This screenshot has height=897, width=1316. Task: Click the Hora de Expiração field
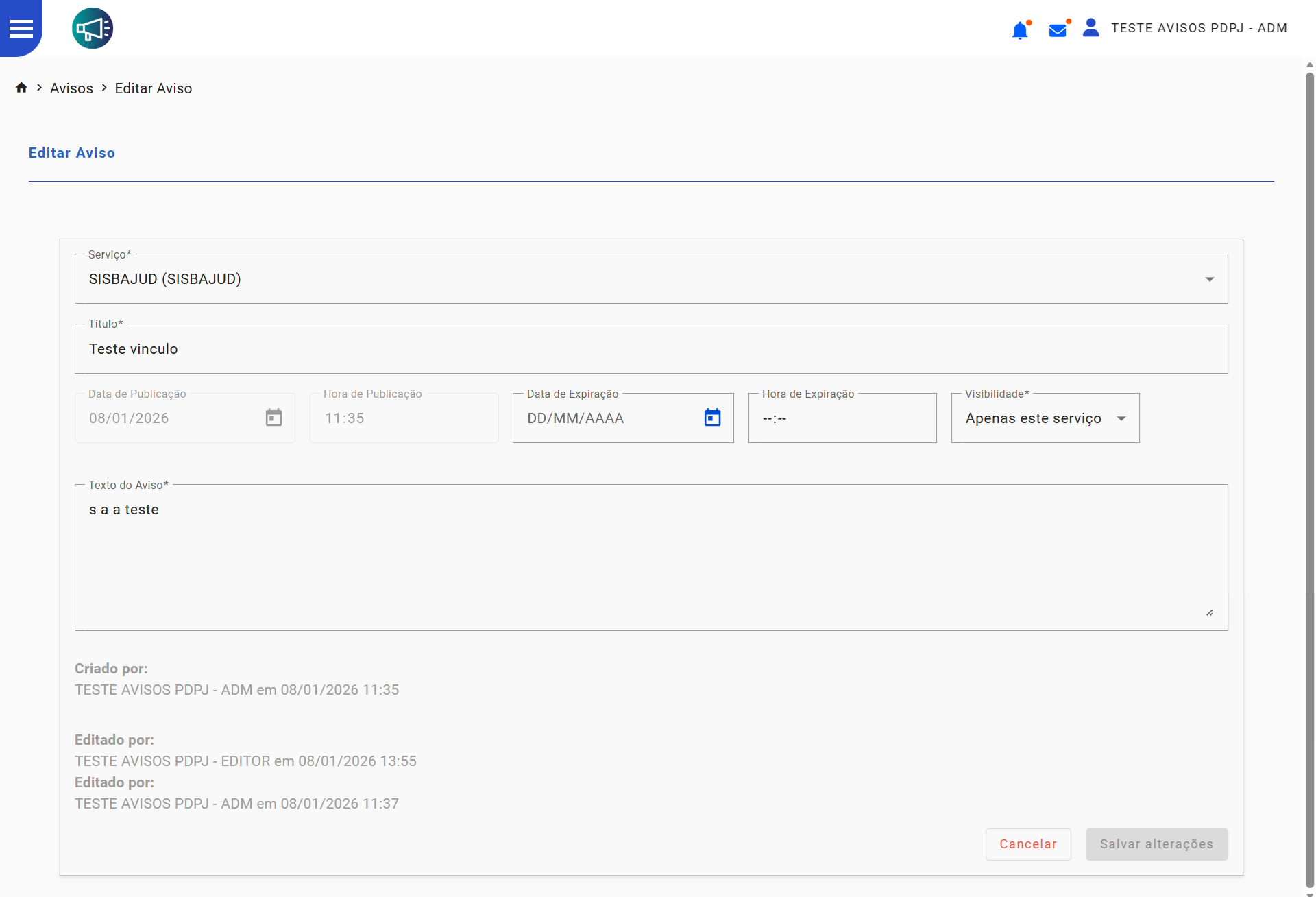(842, 418)
